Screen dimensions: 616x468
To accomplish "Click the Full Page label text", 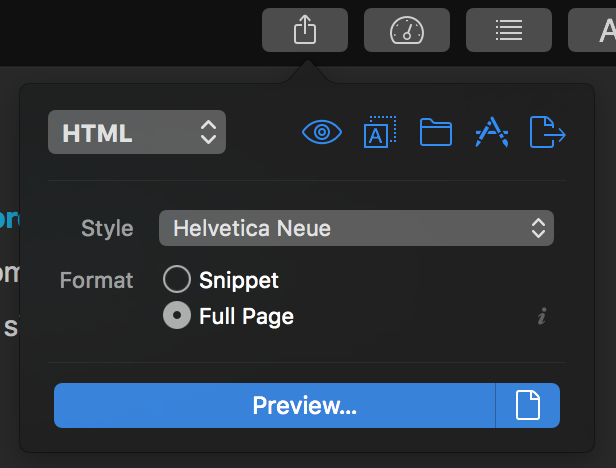I will coord(246,316).
